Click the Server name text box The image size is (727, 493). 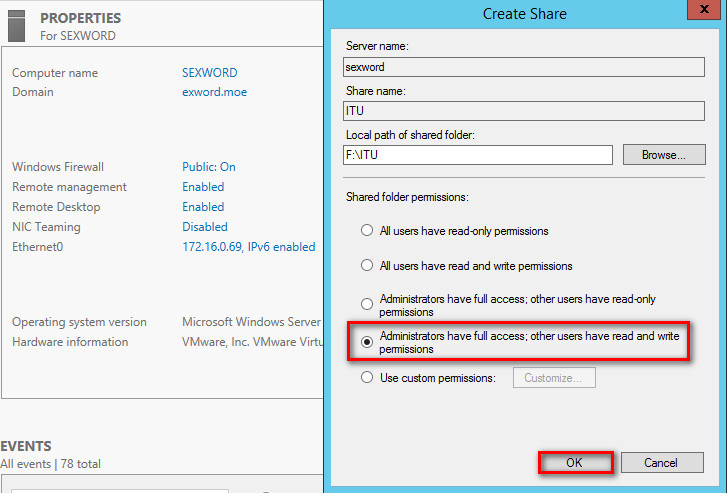[523, 67]
